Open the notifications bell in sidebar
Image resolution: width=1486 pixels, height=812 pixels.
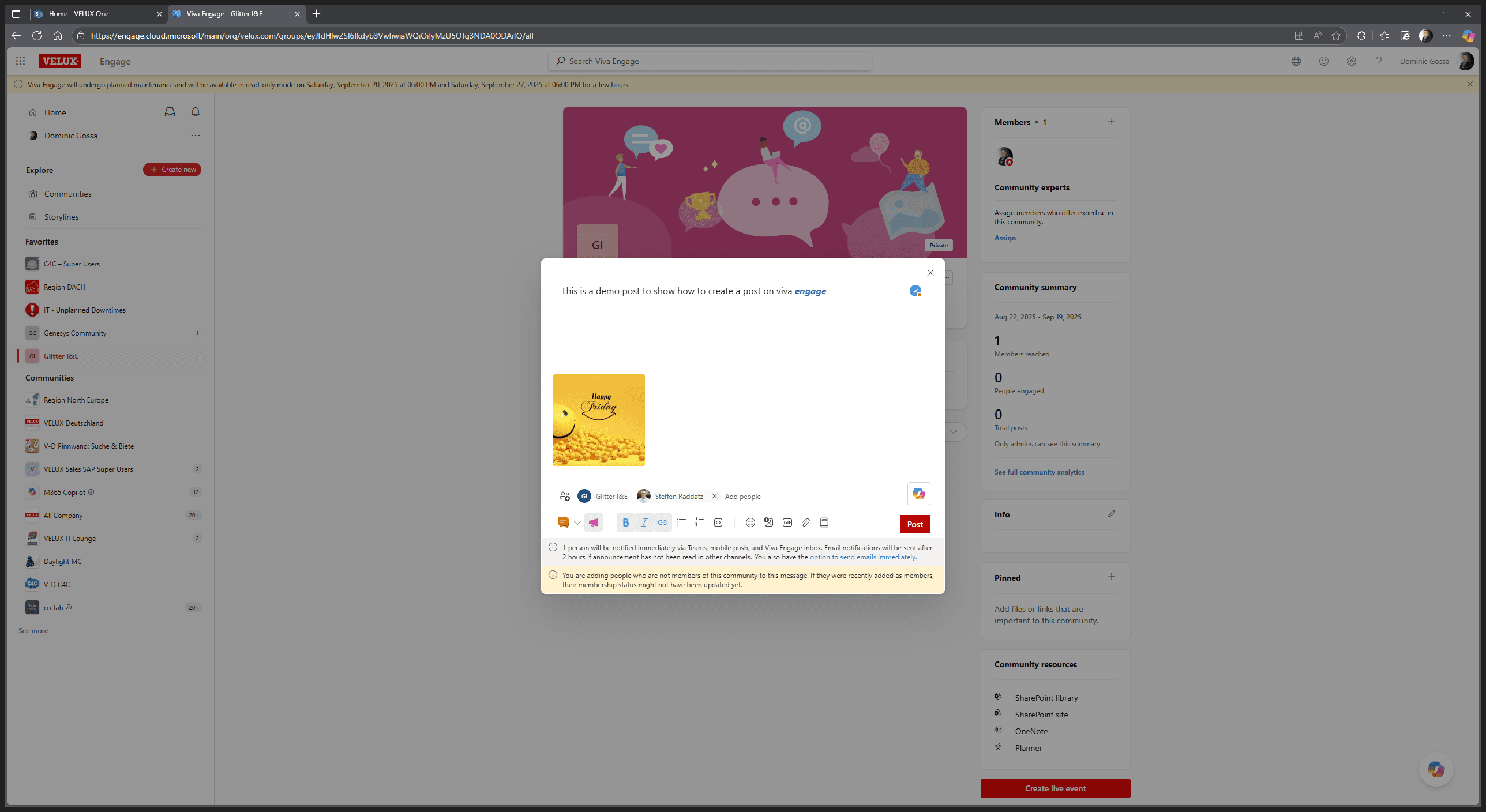pyautogui.click(x=196, y=112)
